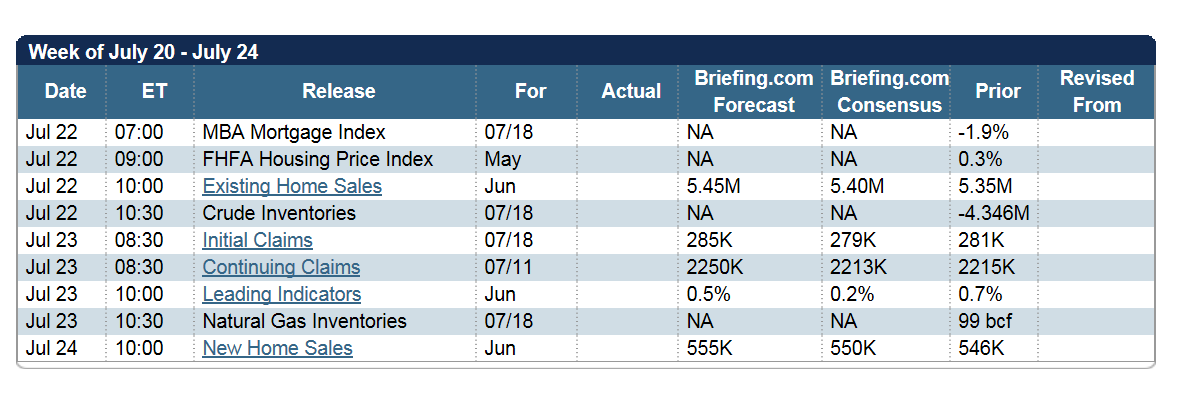Screen dimensions: 1182x393
Task: Click the 0.2% consensus for Leading Indicators
Action: (x=852, y=294)
